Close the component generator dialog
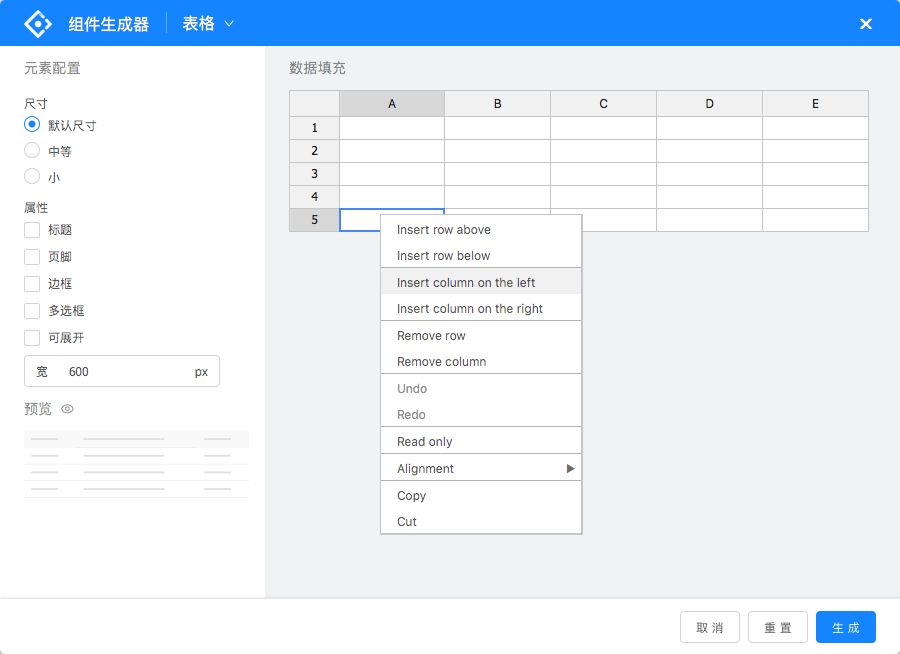Screen dimensions: 900x654 pos(866,24)
